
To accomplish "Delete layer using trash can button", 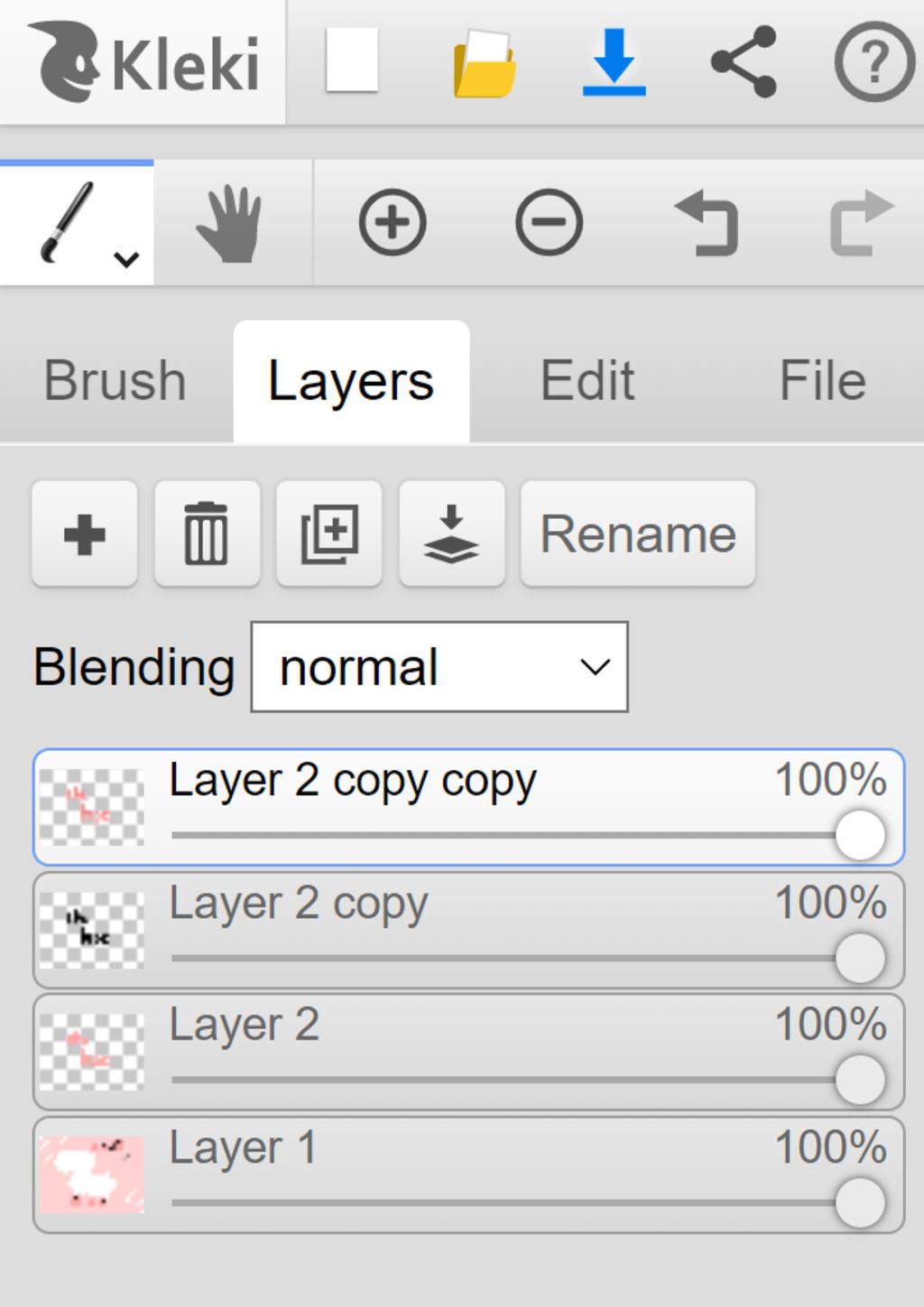I will click(x=207, y=534).
